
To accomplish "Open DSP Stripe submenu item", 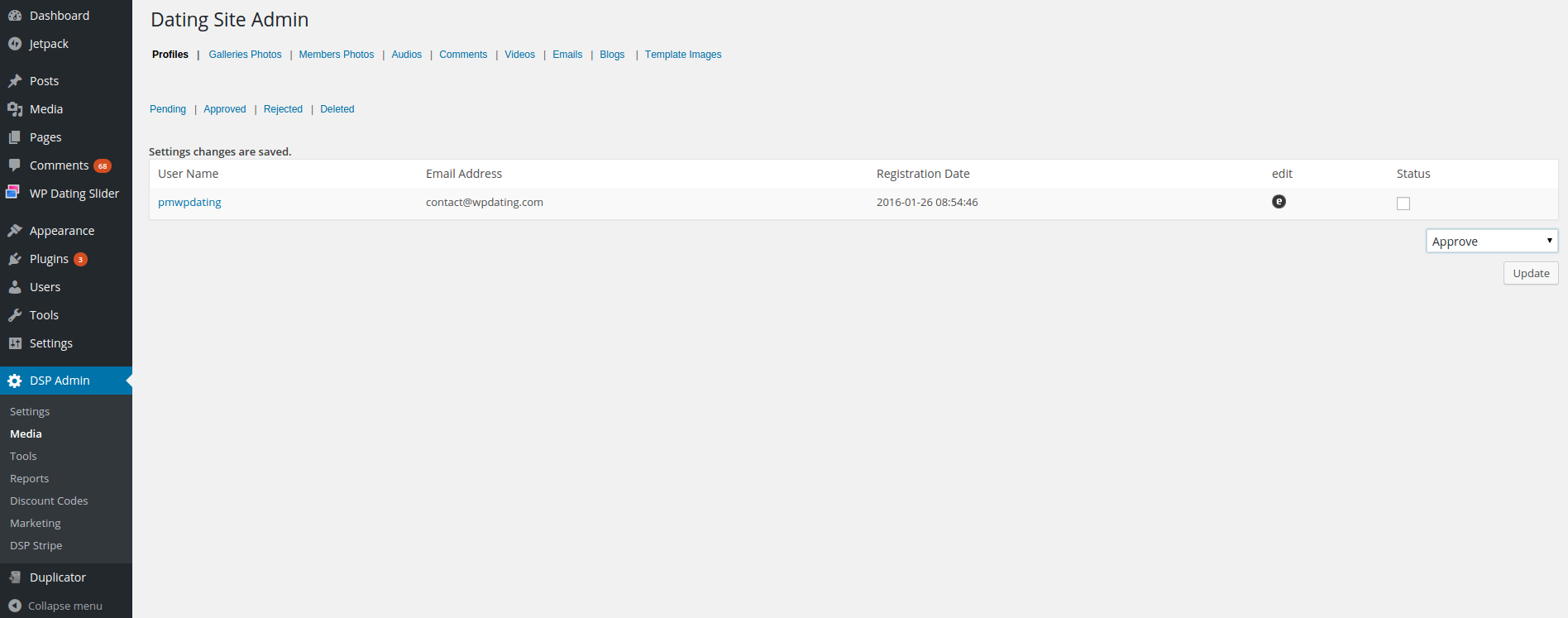I will point(36,545).
